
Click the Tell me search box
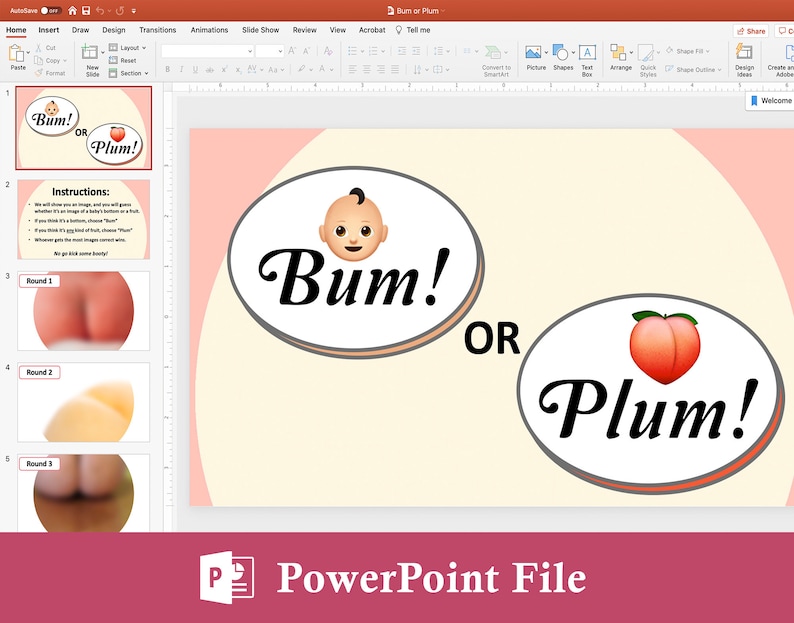413,30
